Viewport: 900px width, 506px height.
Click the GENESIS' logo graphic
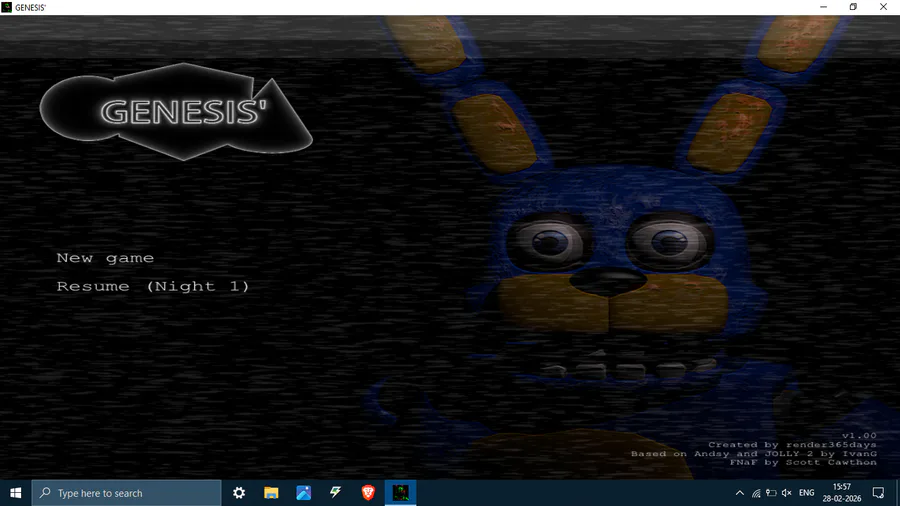pyautogui.click(x=176, y=111)
